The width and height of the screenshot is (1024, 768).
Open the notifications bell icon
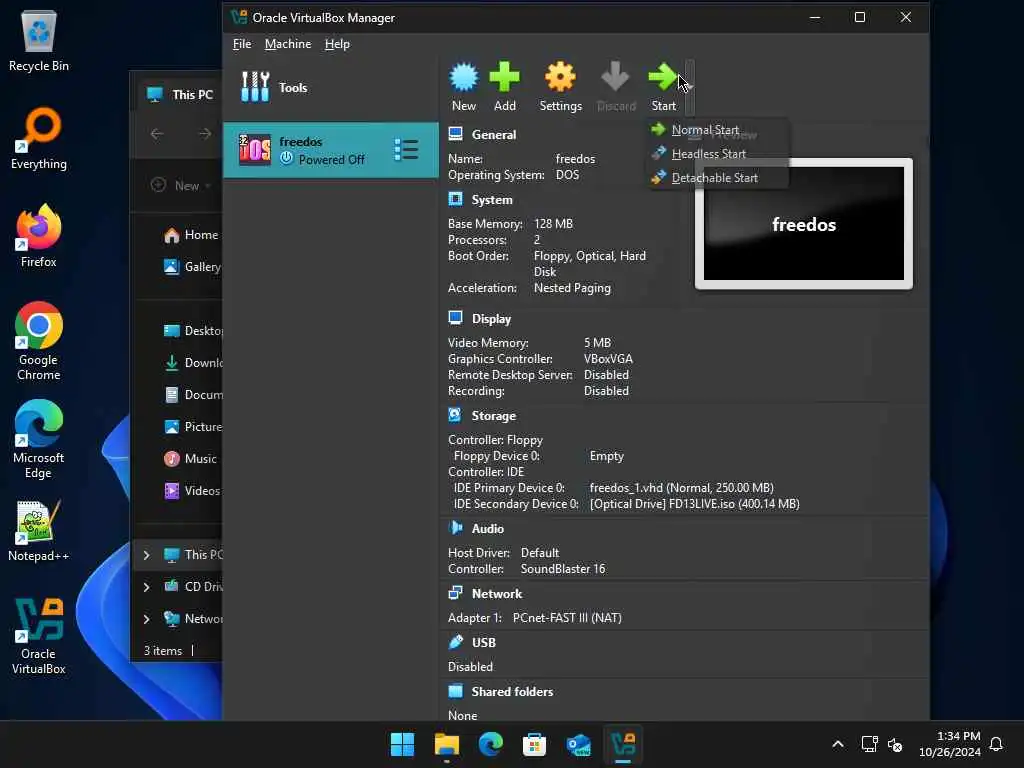tap(996, 744)
